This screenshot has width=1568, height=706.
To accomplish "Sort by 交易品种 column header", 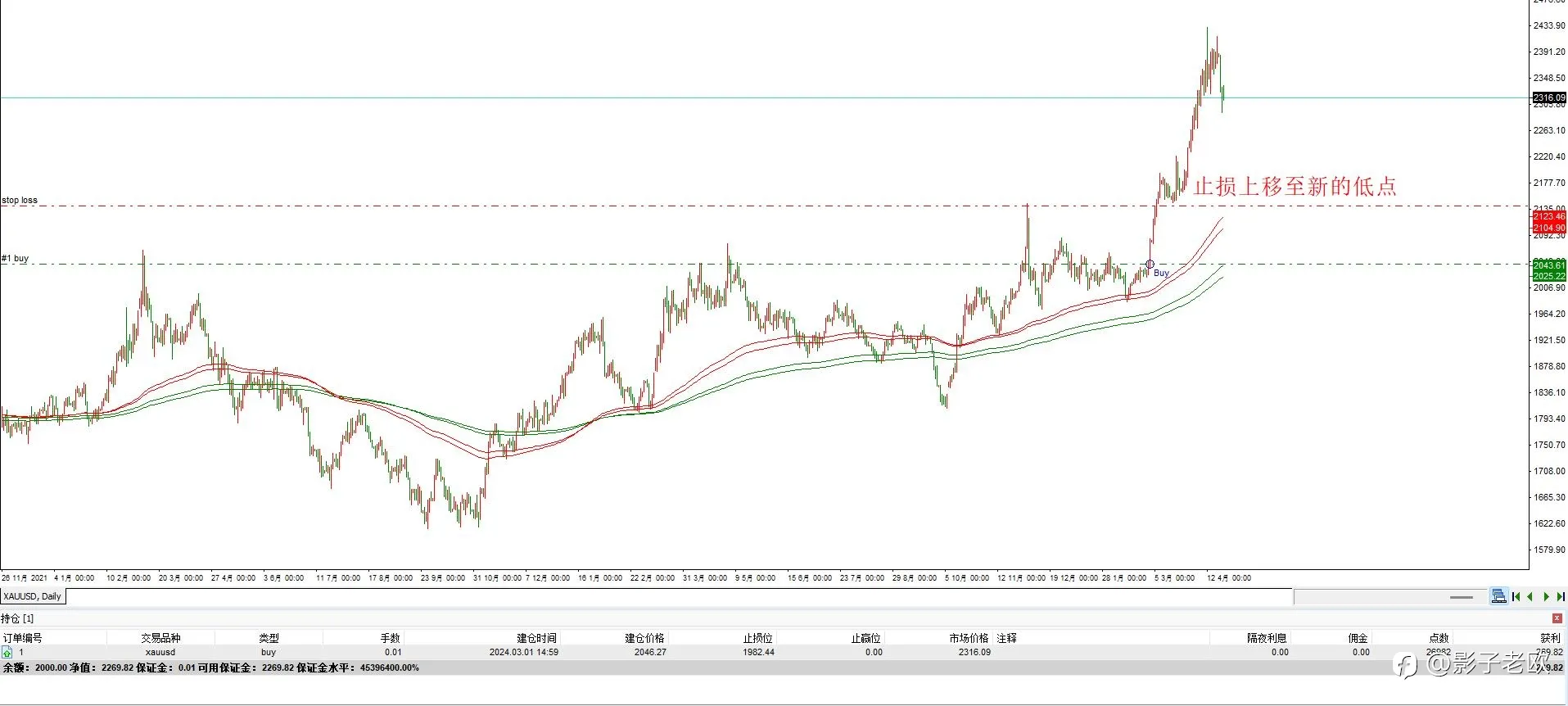I will tap(160, 638).
